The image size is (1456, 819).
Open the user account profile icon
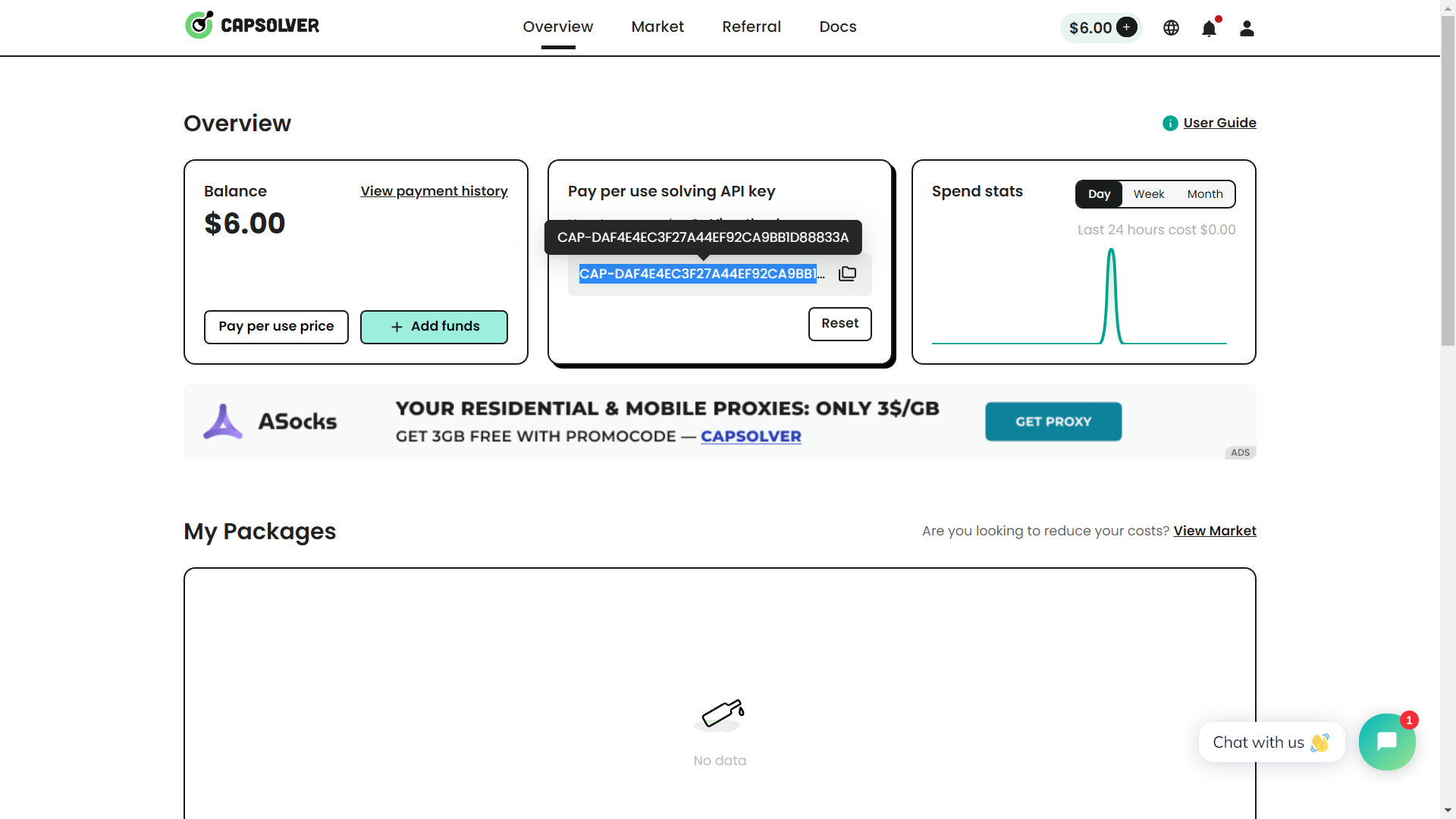point(1247,28)
